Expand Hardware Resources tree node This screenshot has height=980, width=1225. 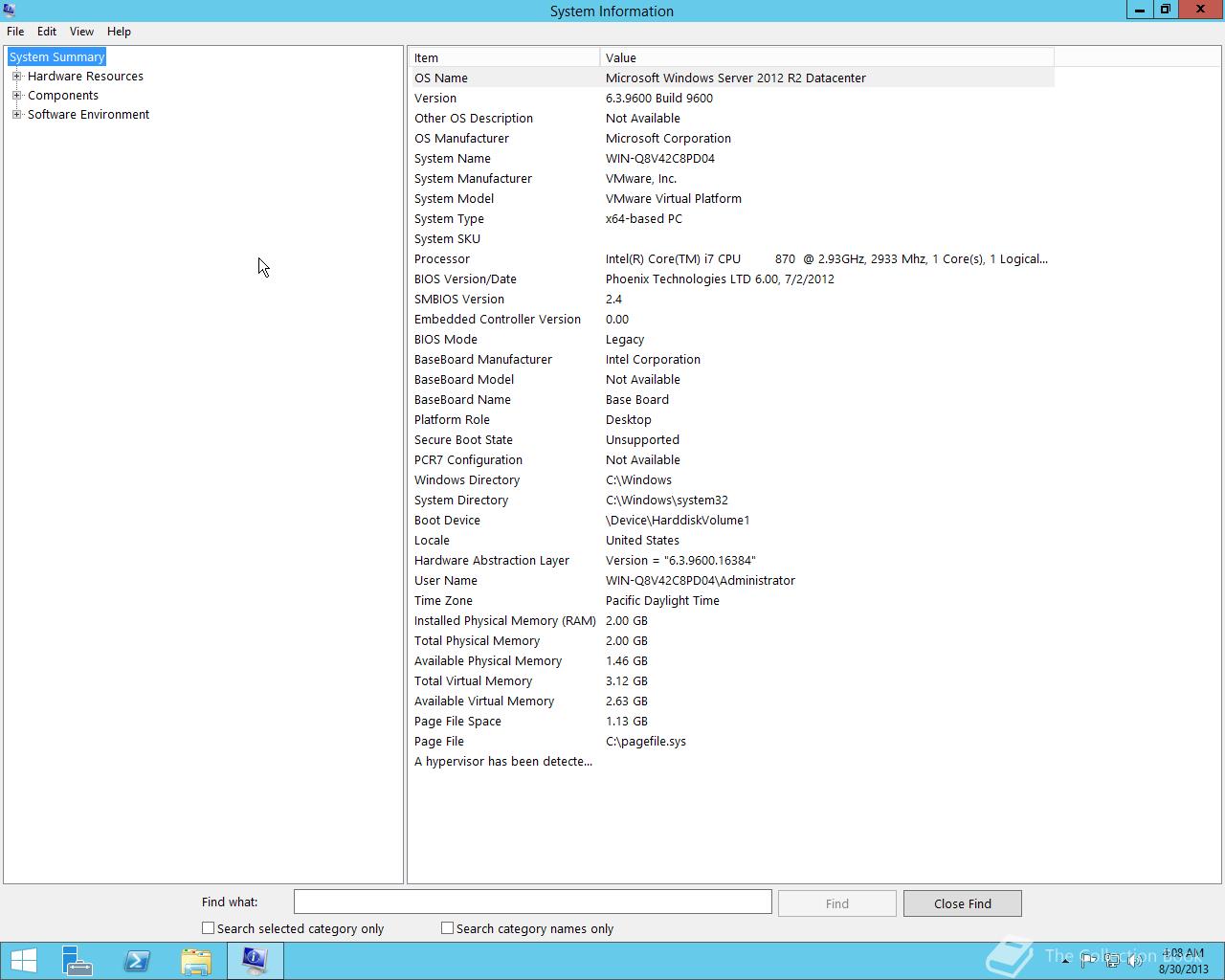tap(16, 76)
